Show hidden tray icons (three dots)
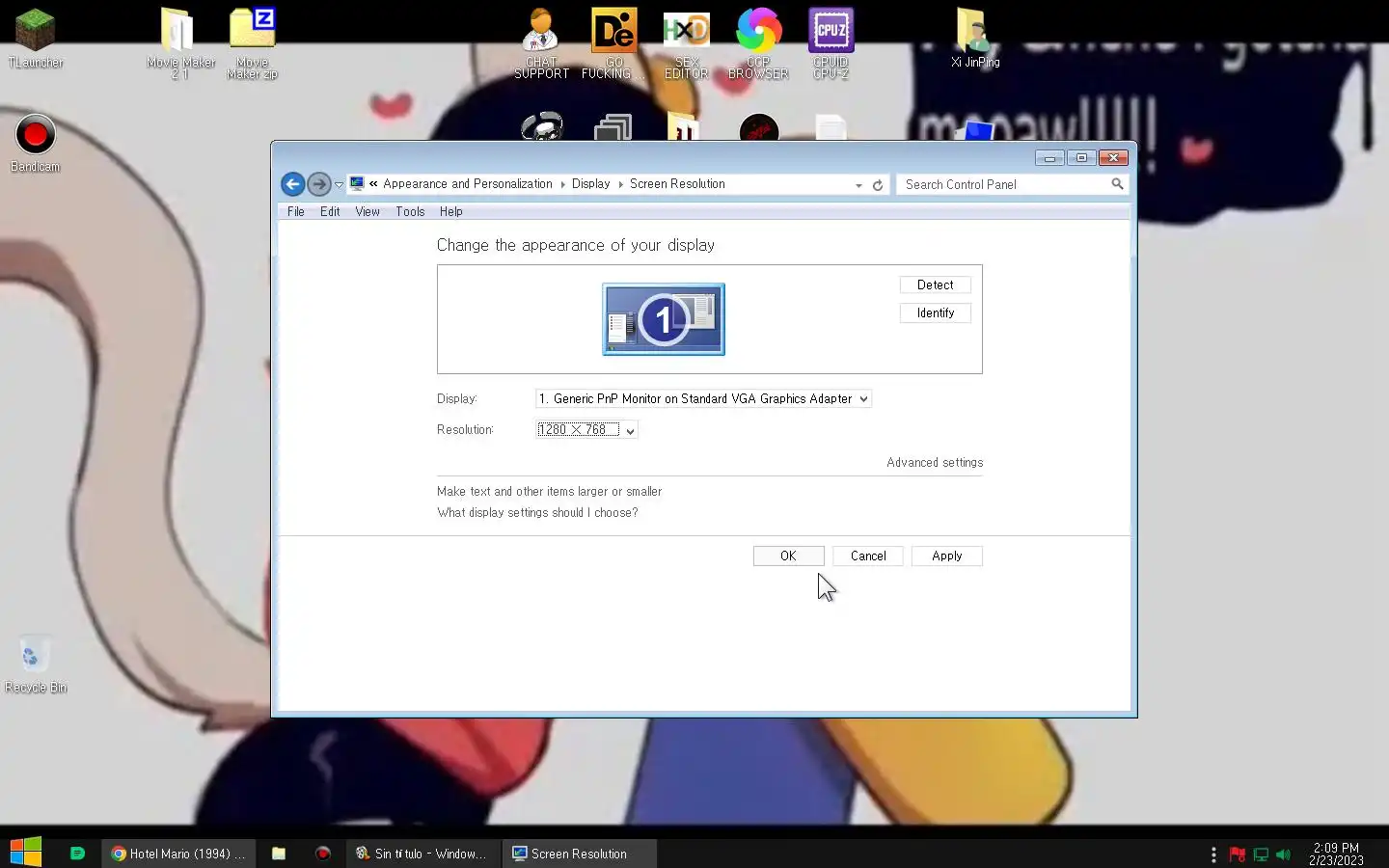This screenshot has height=868, width=1389. coord(1213,854)
